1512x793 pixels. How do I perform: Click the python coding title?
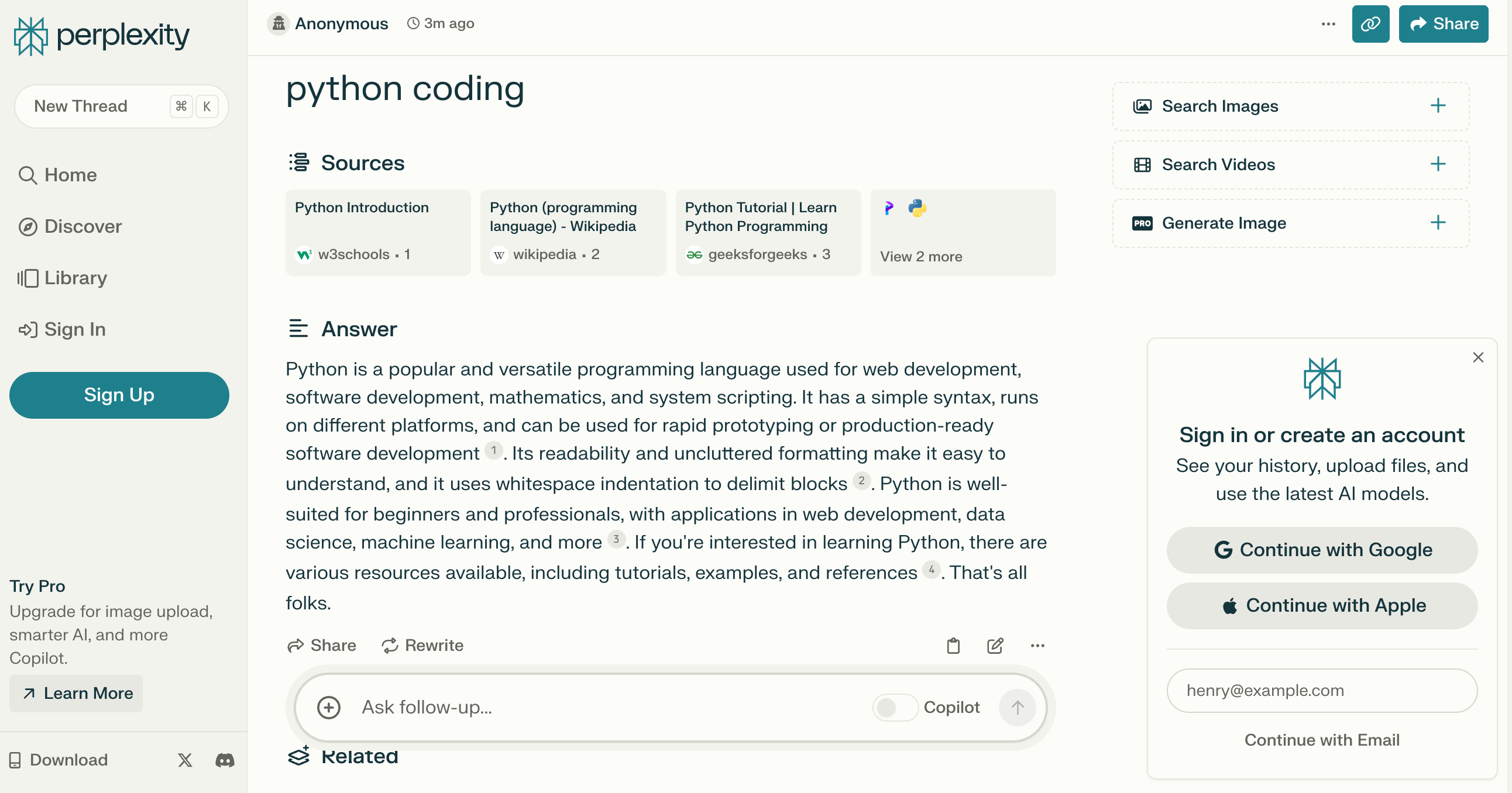click(x=405, y=88)
